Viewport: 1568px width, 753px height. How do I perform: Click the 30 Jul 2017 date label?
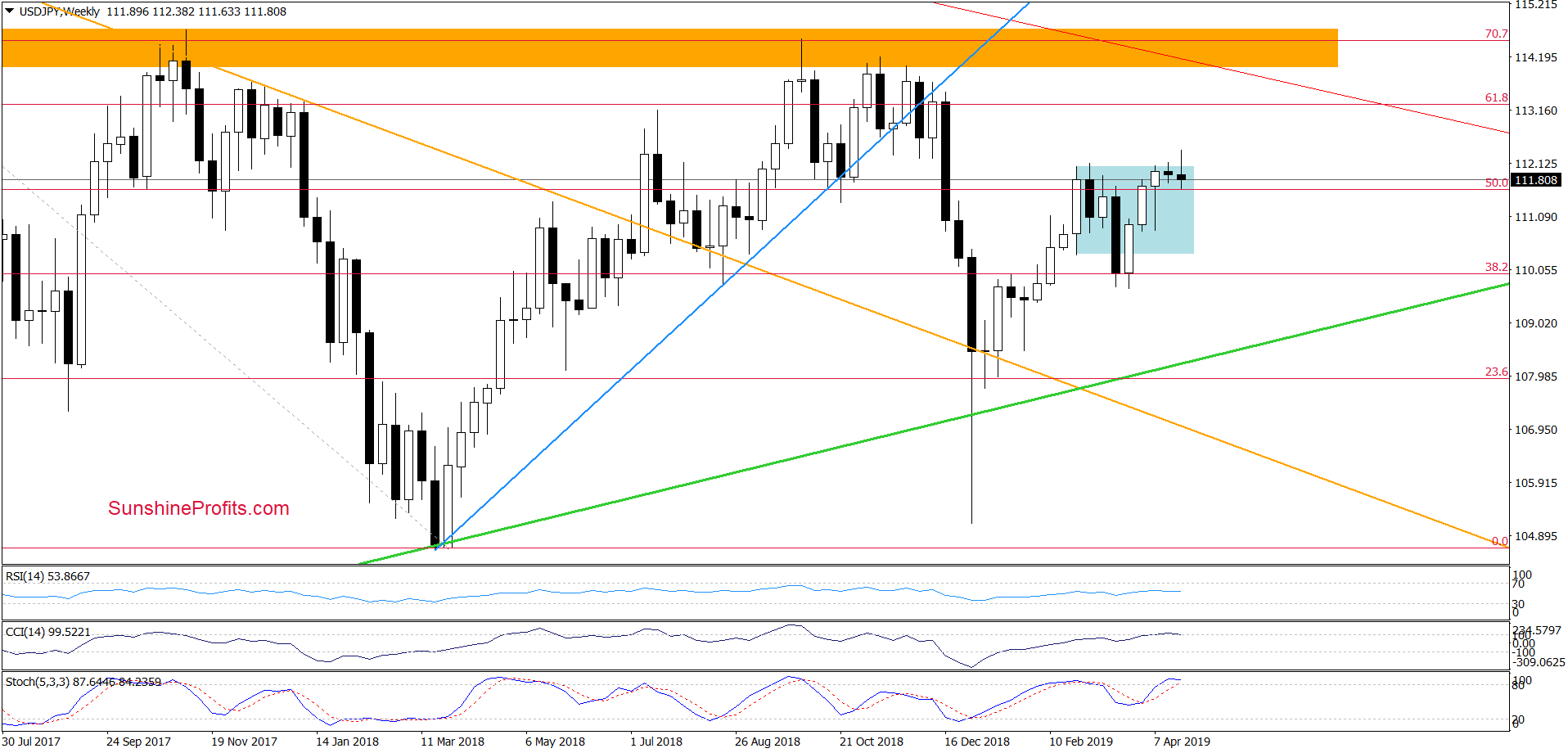coord(31,742)
